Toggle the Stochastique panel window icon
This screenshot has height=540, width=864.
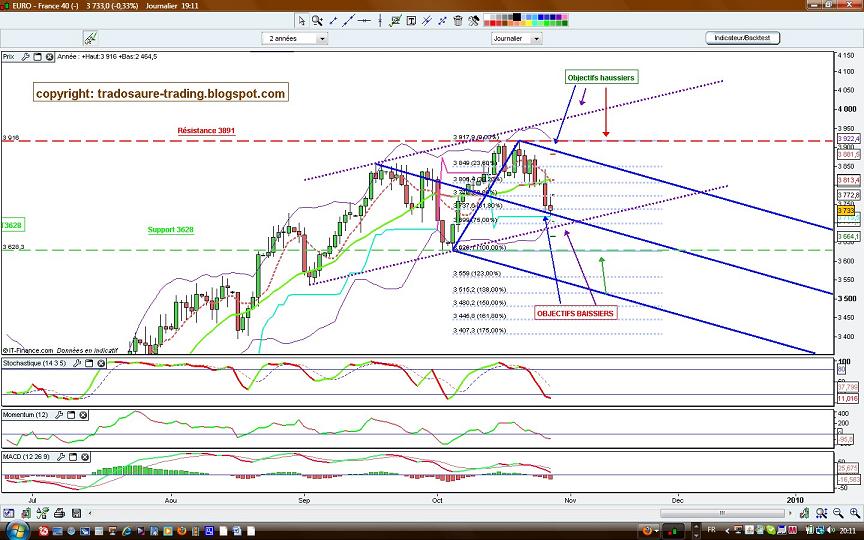coord(89,364)
